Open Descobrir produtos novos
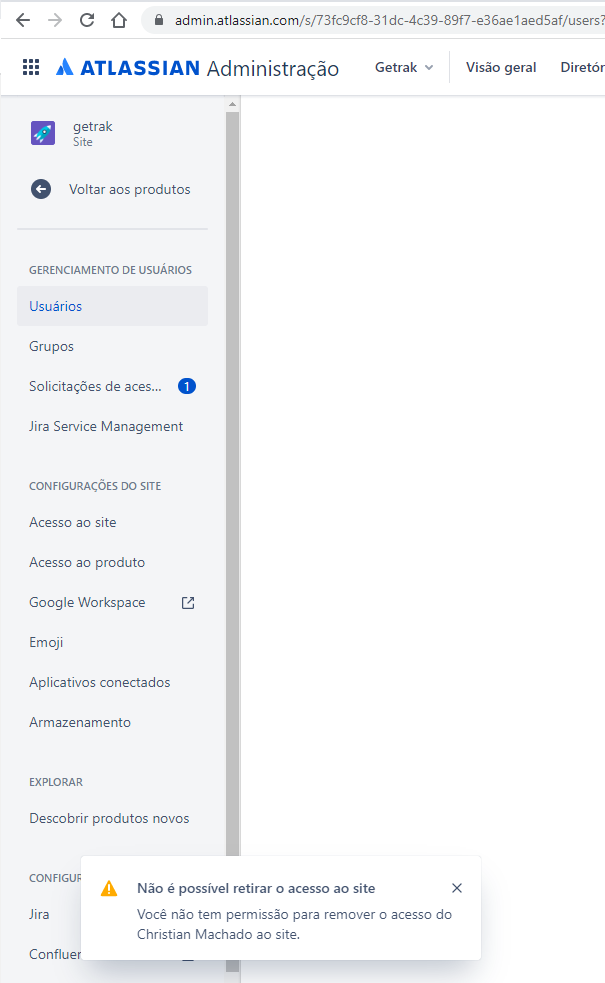The height and width of the screenshot is (983, 605). click(x=112, y=818)
